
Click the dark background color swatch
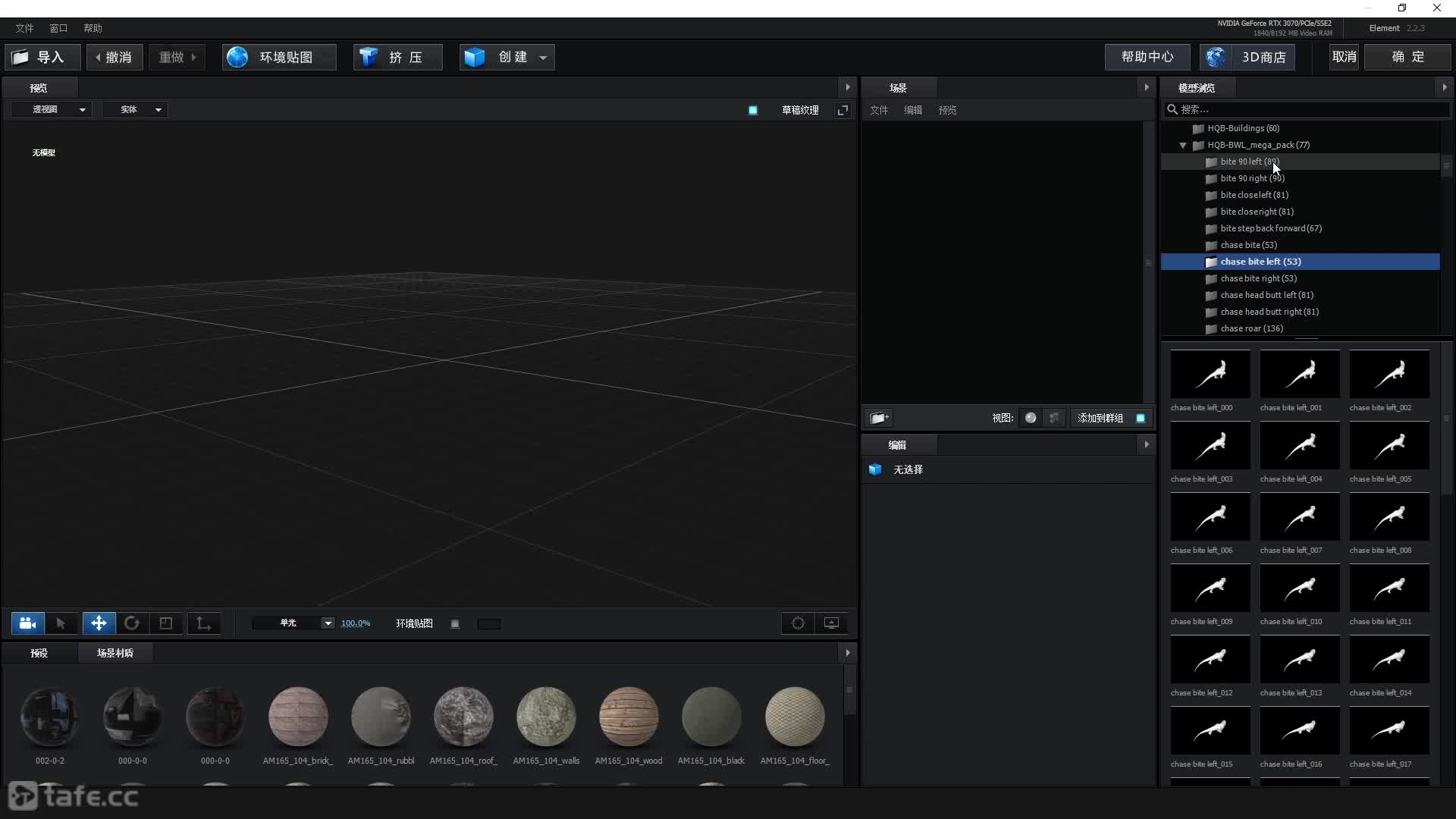[489, 624]
